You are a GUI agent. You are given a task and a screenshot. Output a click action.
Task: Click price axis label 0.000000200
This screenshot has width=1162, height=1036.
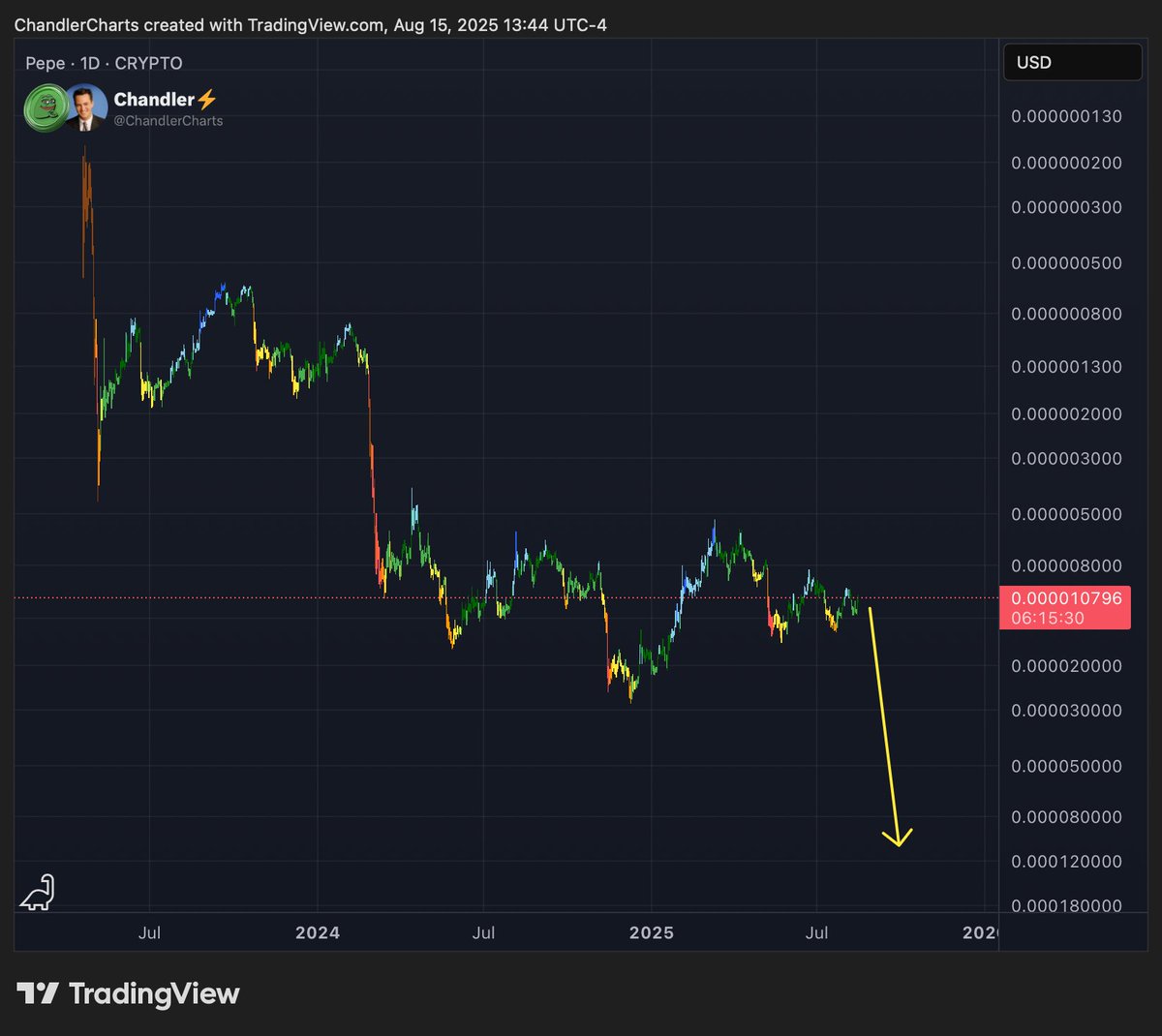(x=1066, y=163)
